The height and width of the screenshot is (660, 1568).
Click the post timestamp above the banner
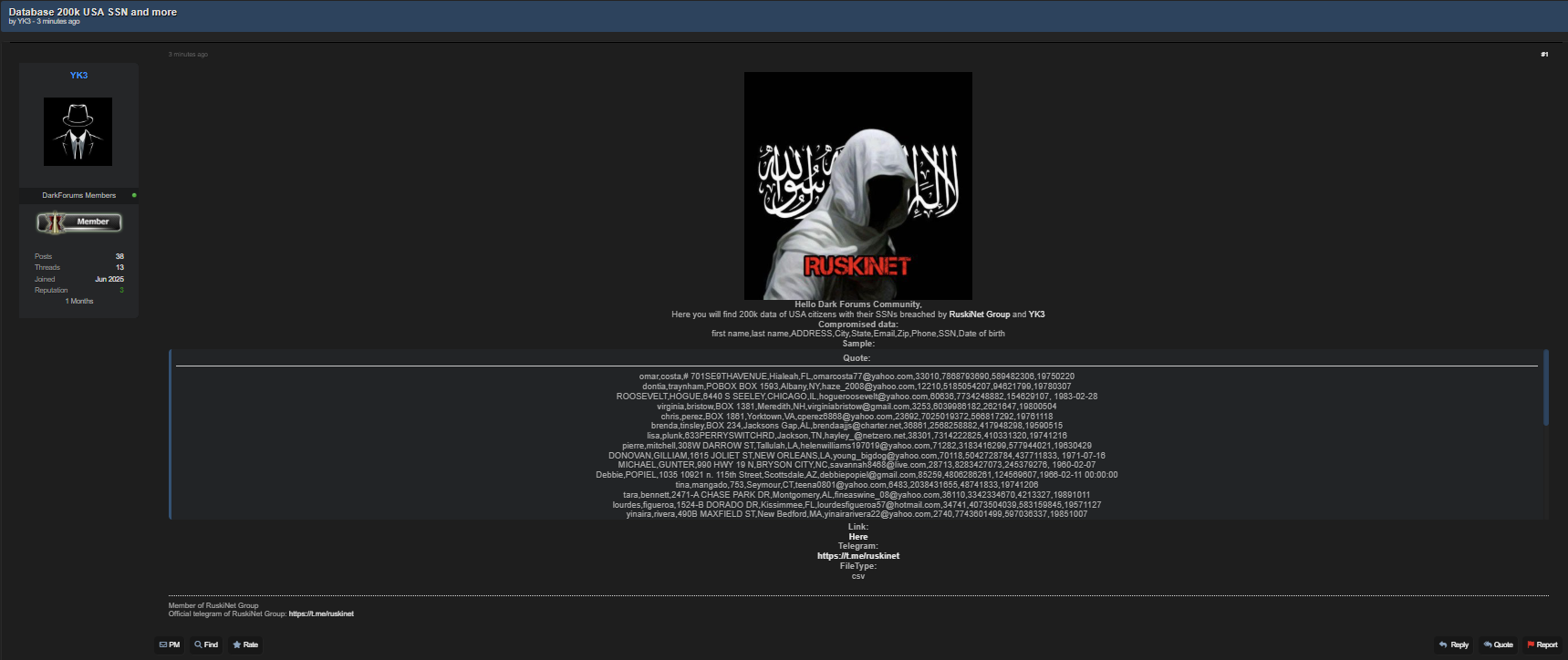(188, 55)
